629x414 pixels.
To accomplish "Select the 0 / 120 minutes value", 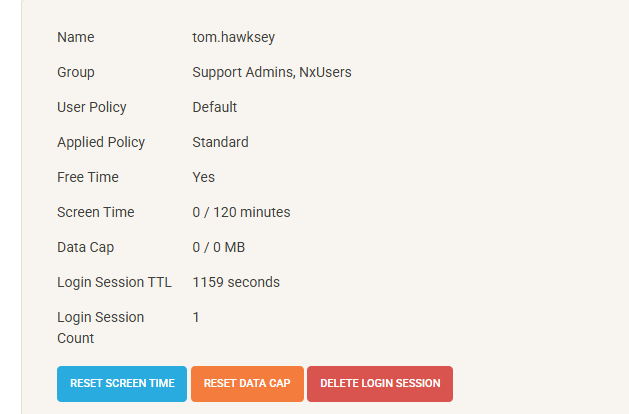I will pos(242,212).
